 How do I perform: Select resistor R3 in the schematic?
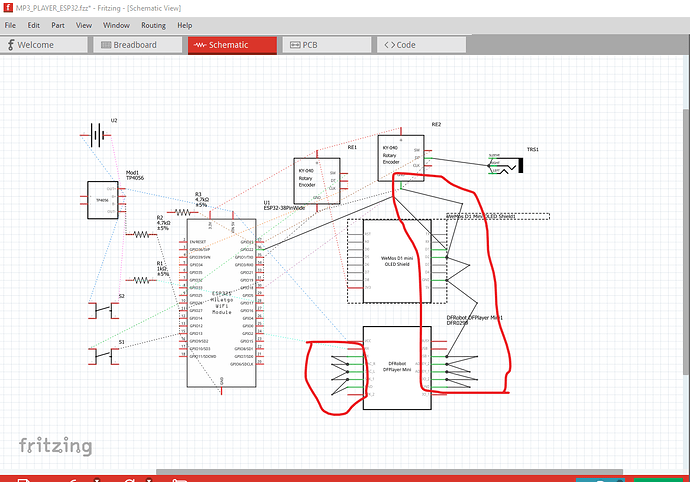[183, 212]
